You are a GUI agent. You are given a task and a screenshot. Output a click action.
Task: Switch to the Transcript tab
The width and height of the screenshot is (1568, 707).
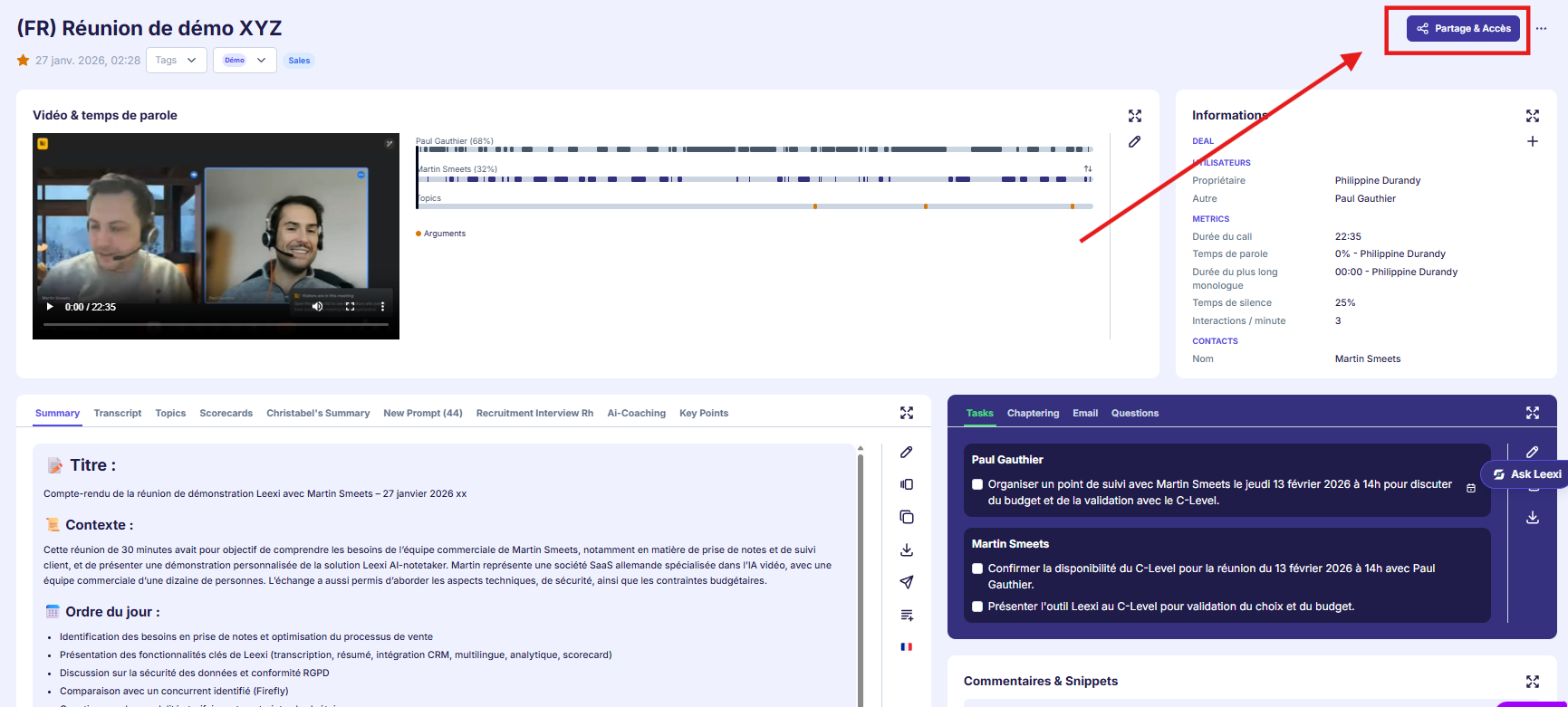point(118,414)
